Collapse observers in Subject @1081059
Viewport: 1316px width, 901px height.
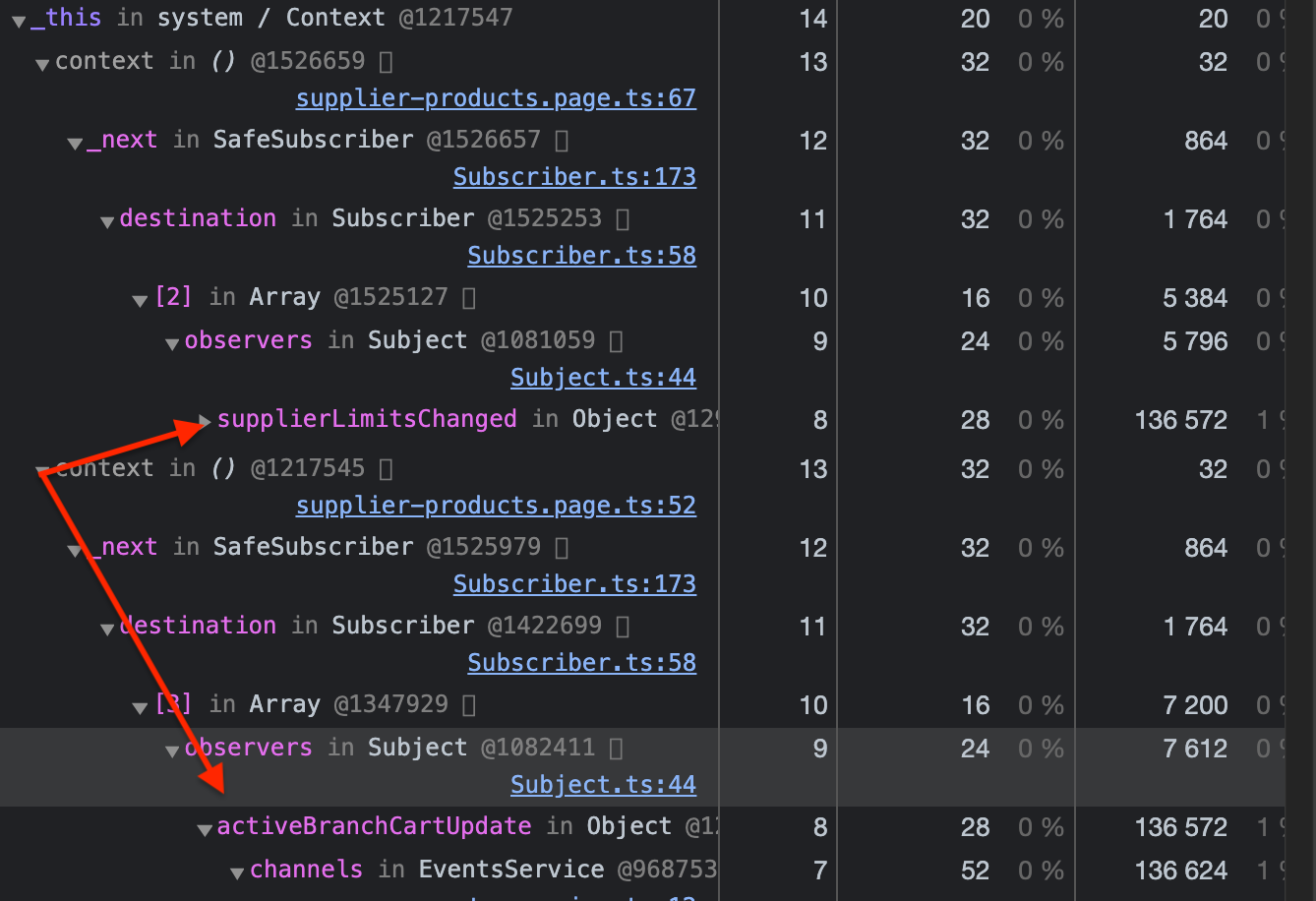click(x=172, y=344)
